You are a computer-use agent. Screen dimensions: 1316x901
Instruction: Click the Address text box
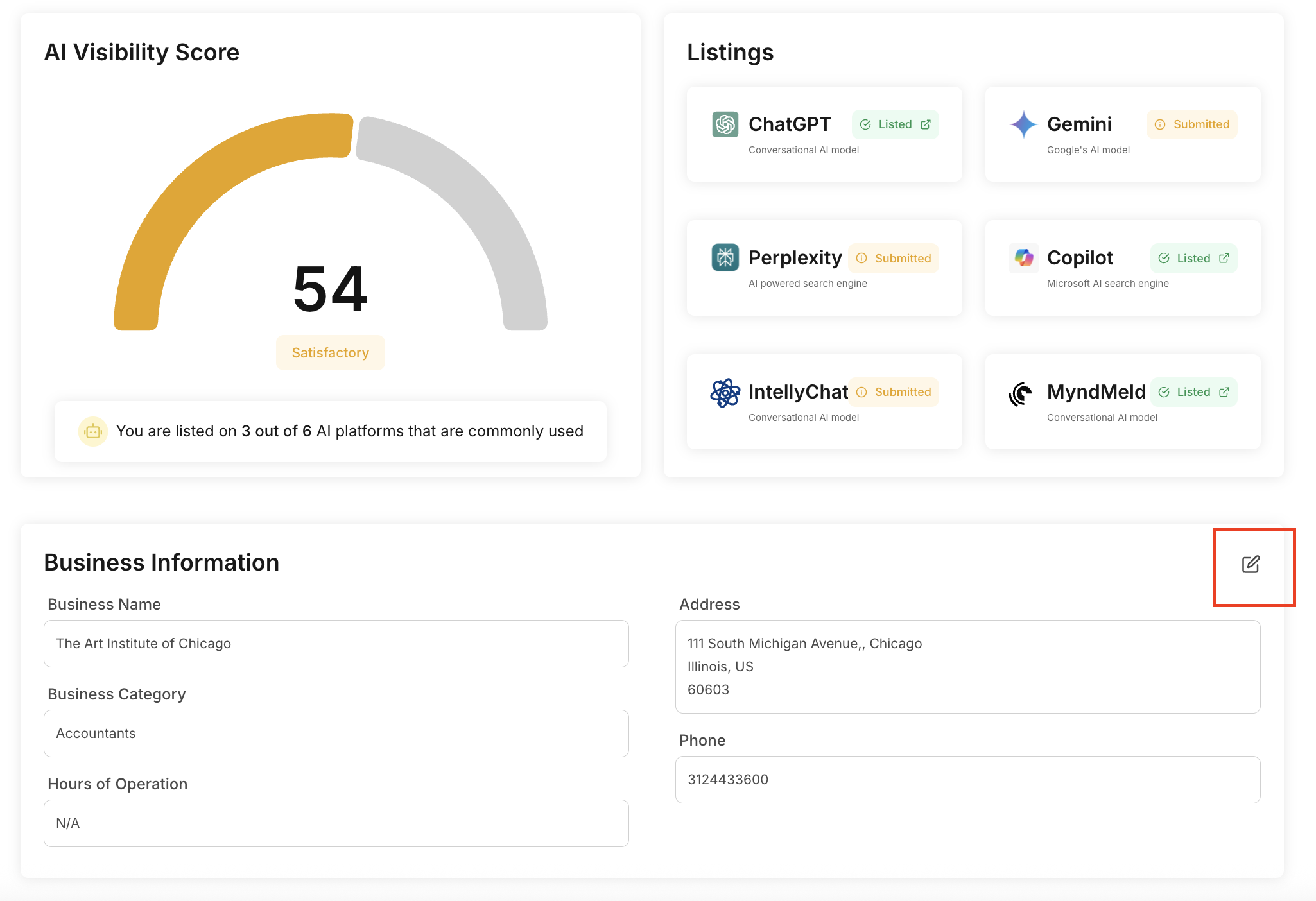pyautogui.click(x=967, y=666)
